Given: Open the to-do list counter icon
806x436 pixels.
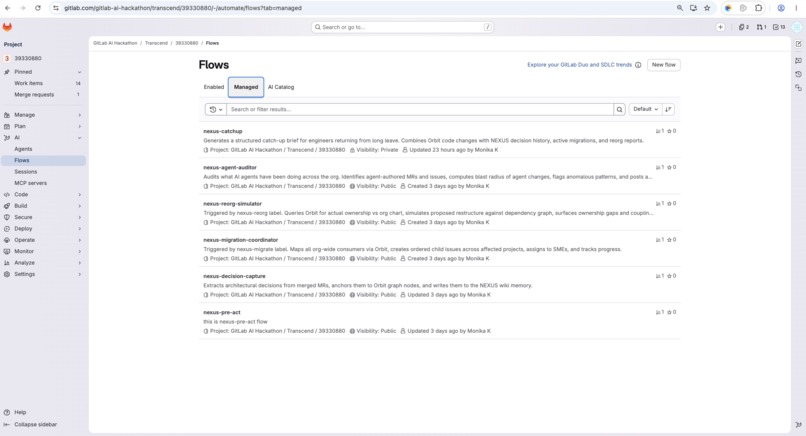Looking at the screenshot, I should [x=779, y=27].
